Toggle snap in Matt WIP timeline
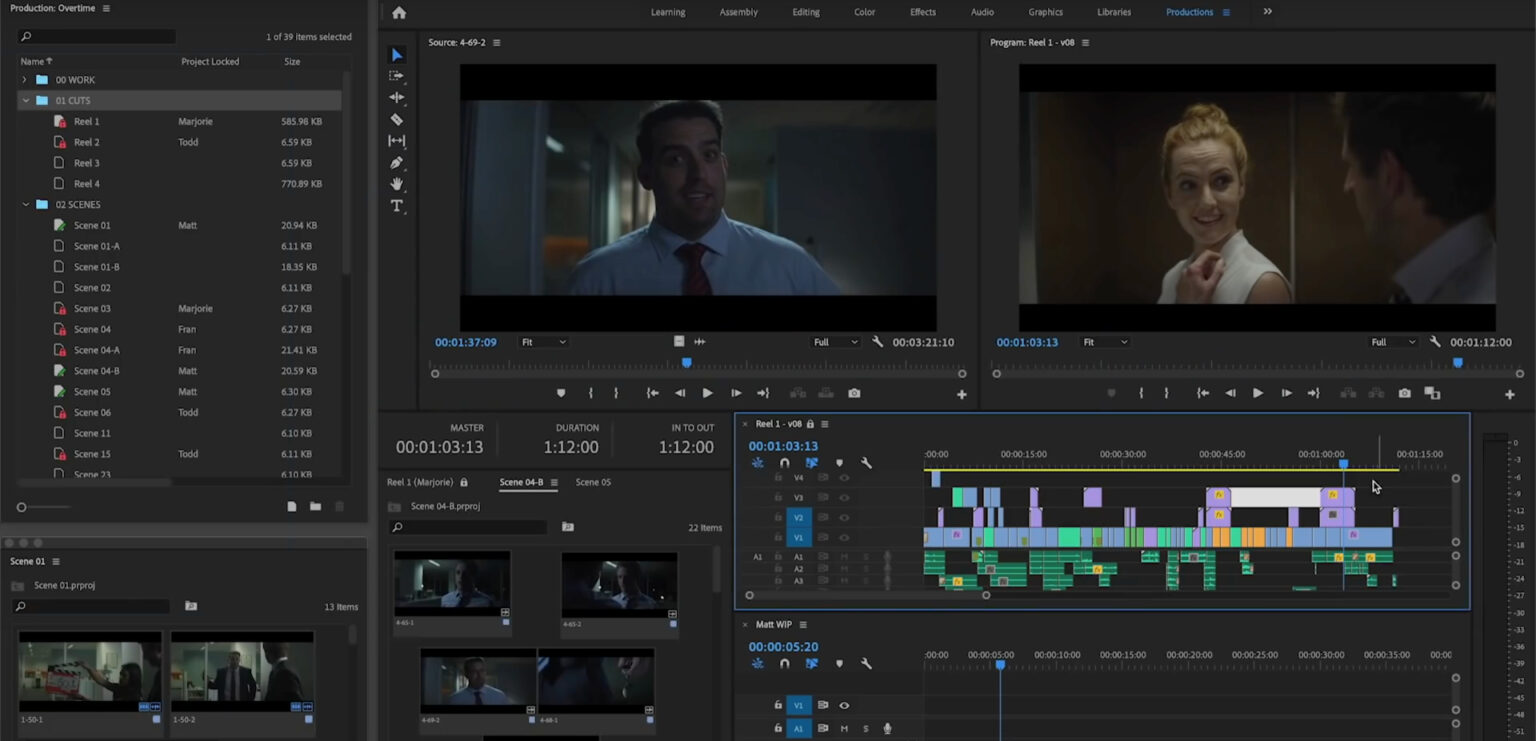Image resolution: width=1536 pixels, height=741 pixels. point(785,664)
